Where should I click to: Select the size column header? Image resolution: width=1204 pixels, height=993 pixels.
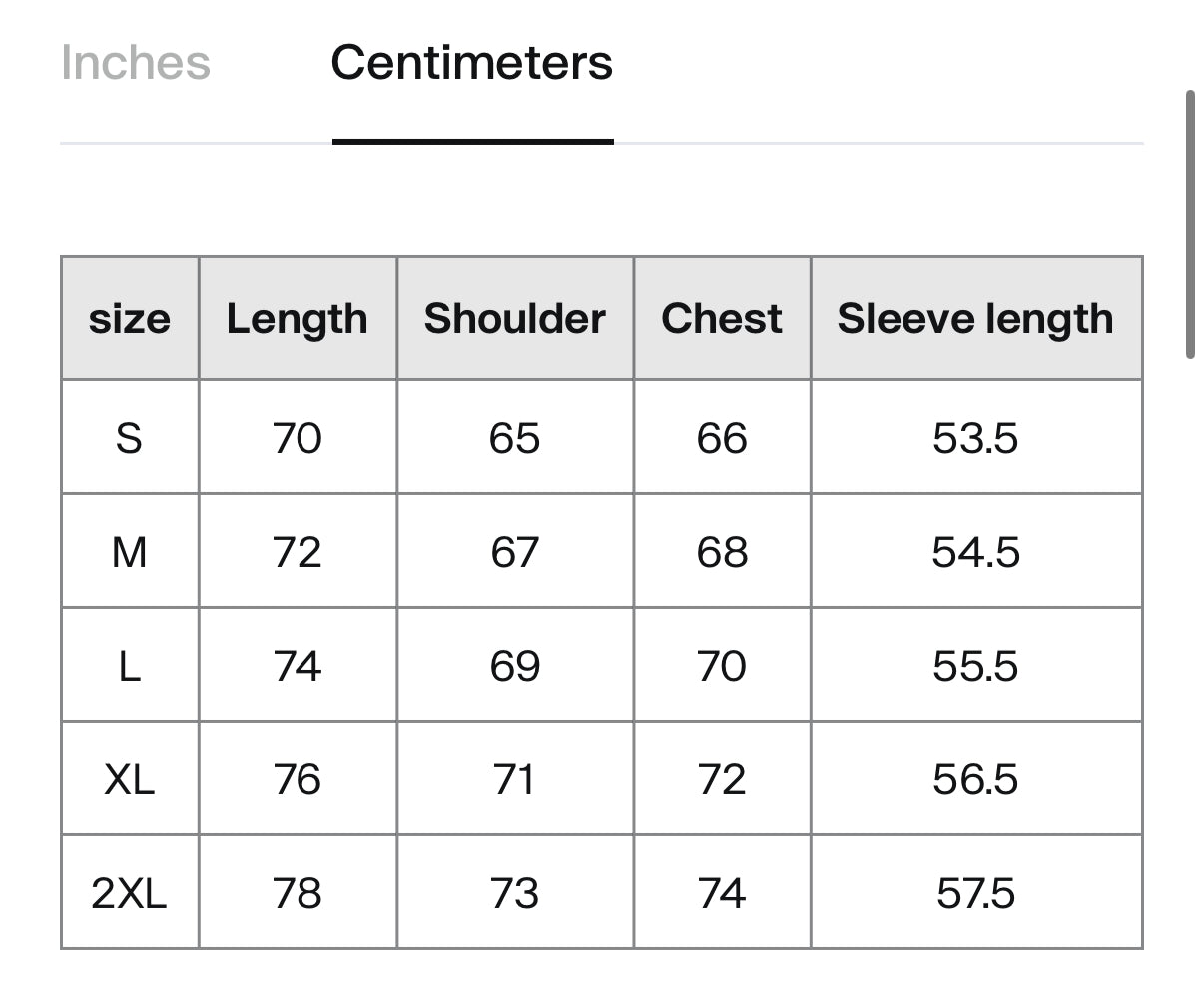[x=130, y=318]
